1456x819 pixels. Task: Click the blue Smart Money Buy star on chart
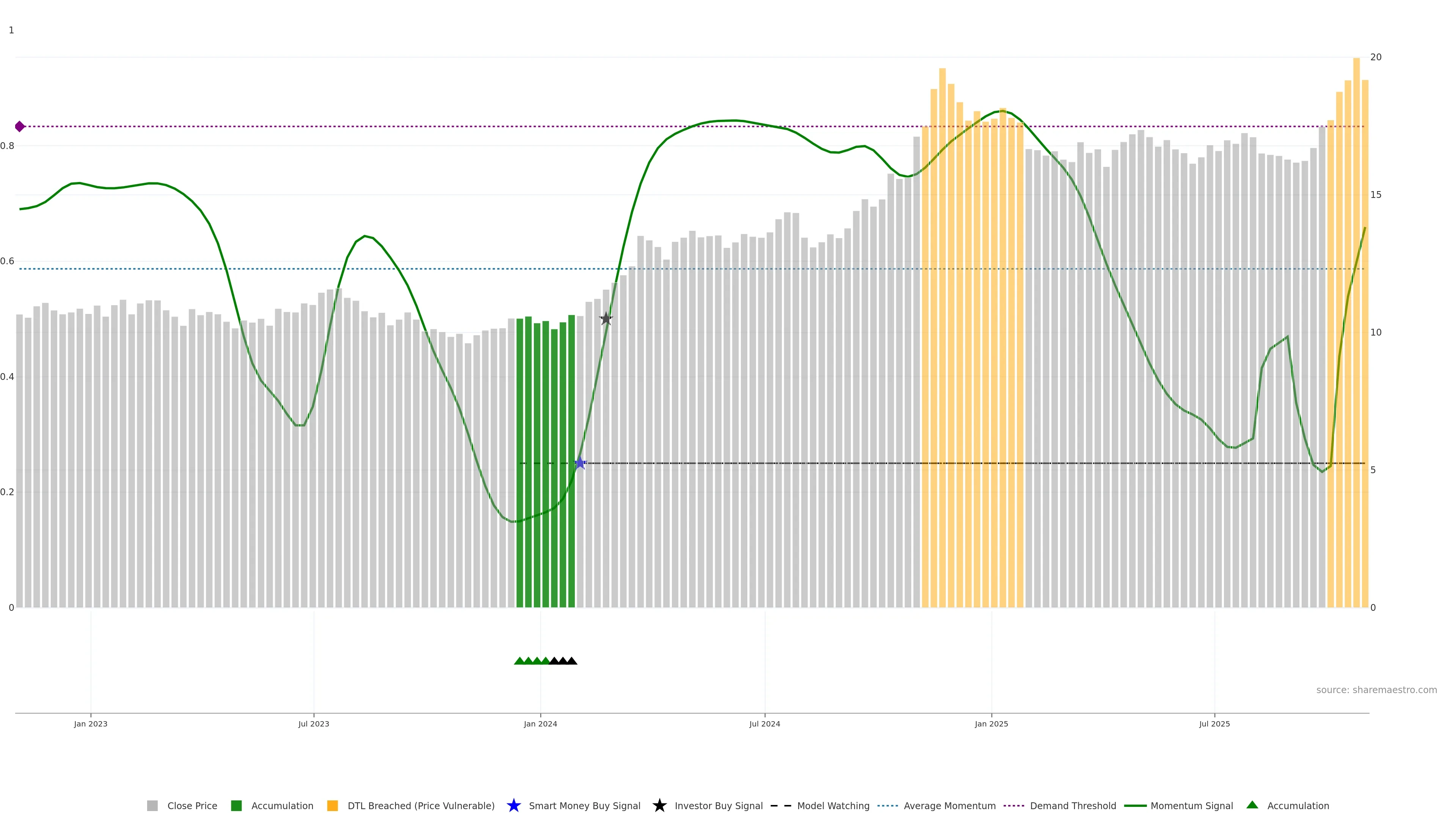pos(580,463)
